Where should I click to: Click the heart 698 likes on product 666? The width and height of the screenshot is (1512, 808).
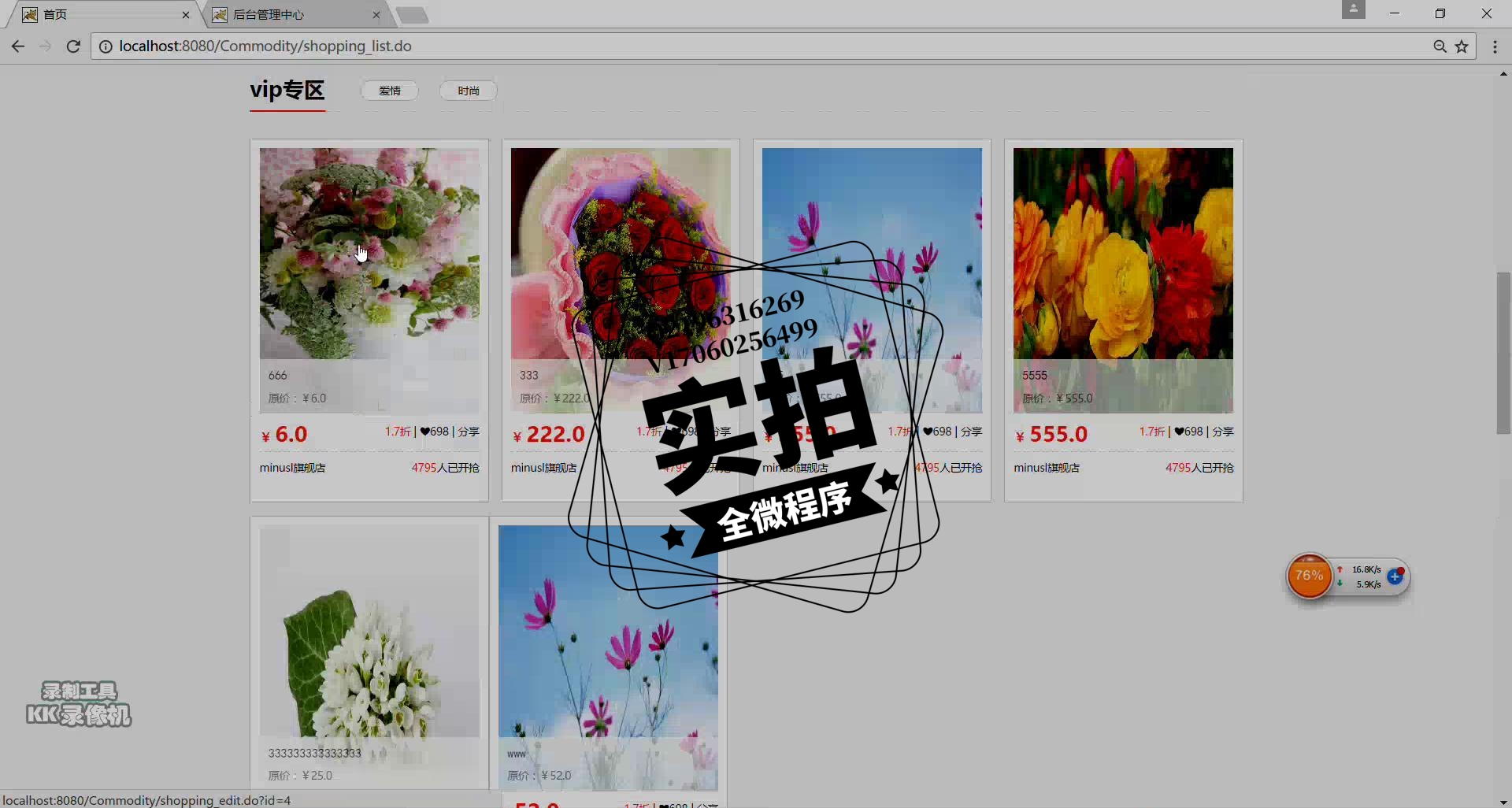[434, 432]
